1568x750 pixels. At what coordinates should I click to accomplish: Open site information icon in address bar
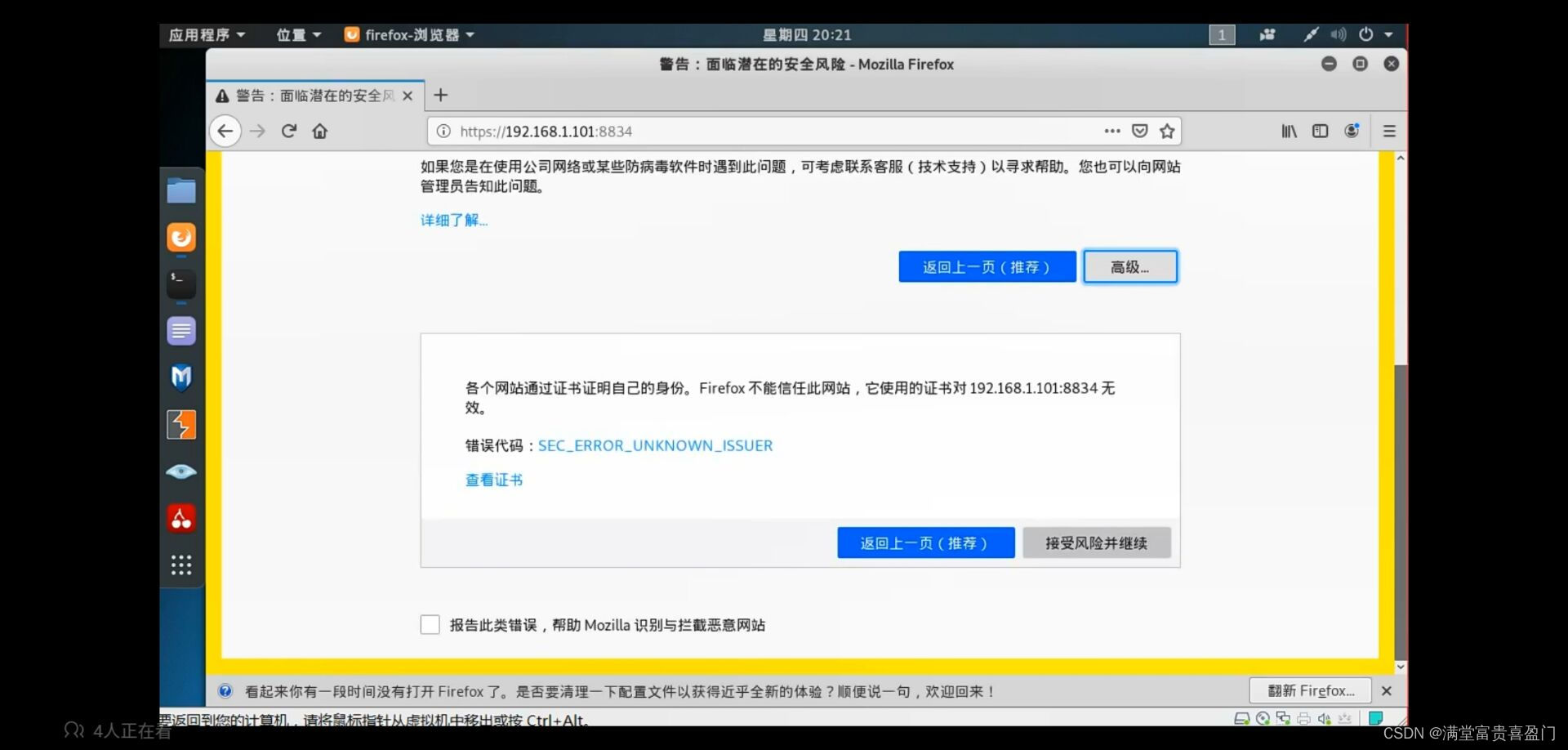click(443, 132)
